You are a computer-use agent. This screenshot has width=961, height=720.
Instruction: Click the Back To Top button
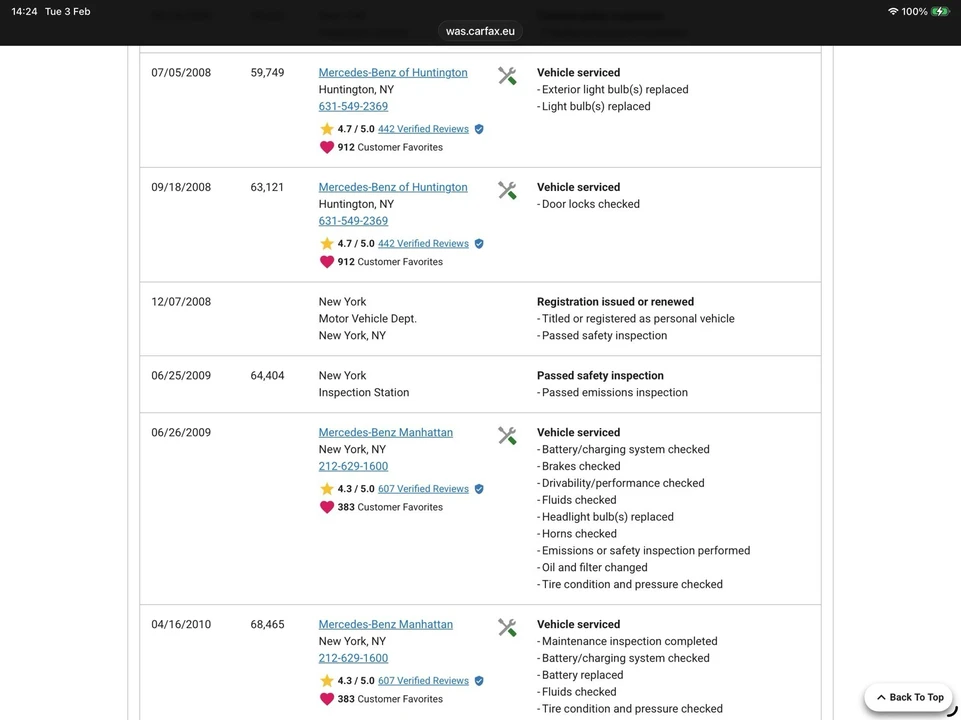coord(909,697)
